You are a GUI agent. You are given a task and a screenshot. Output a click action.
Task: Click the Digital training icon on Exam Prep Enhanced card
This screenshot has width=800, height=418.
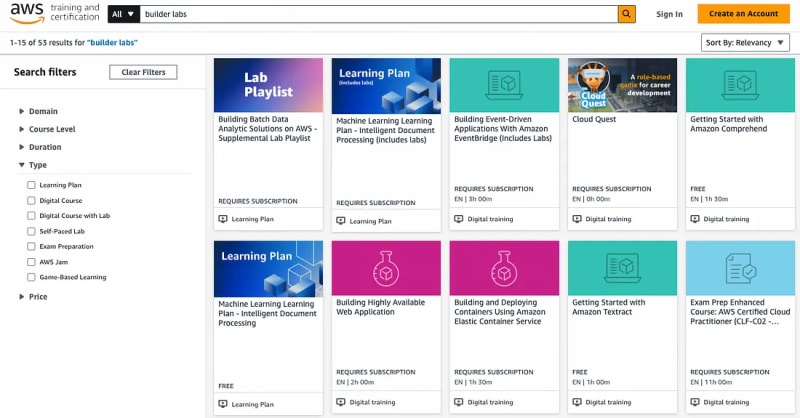click(695, 402)
